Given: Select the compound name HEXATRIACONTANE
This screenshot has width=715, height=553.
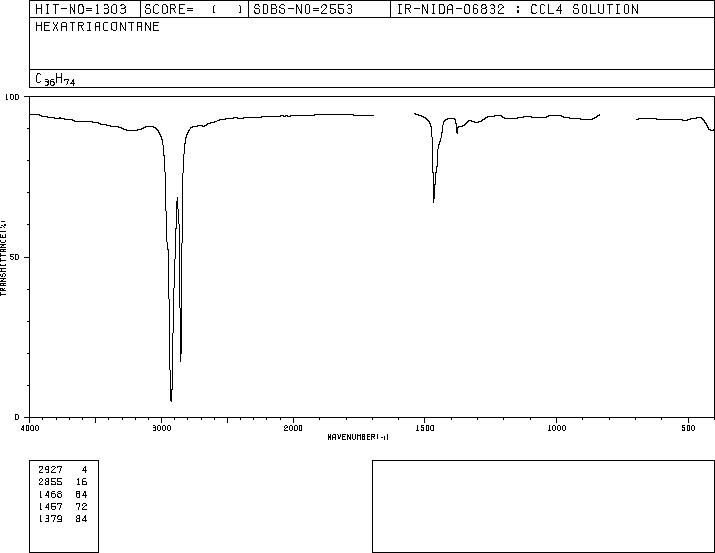Looking at the screenshot, I should pyautogui.click(x=97, y=27).
